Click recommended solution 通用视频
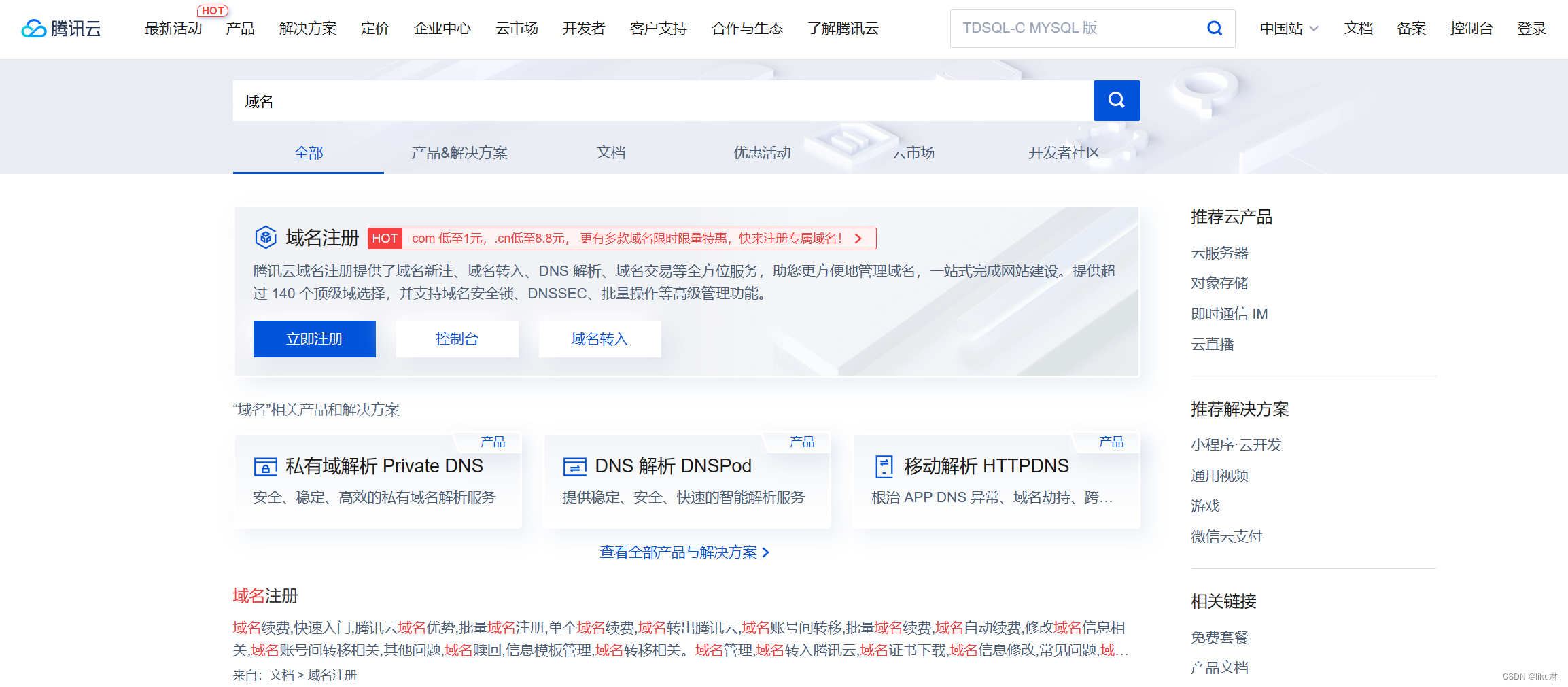This screenshot has width=1568, height=687. [x=1219, y=476]
